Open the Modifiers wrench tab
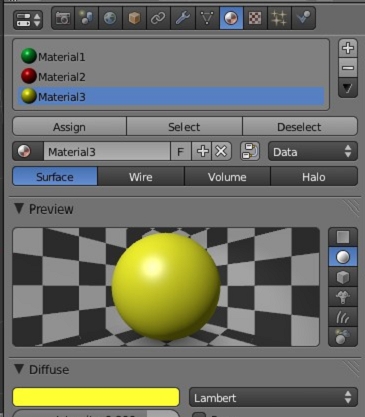This screenshot has height=417, width=365. 183,18
